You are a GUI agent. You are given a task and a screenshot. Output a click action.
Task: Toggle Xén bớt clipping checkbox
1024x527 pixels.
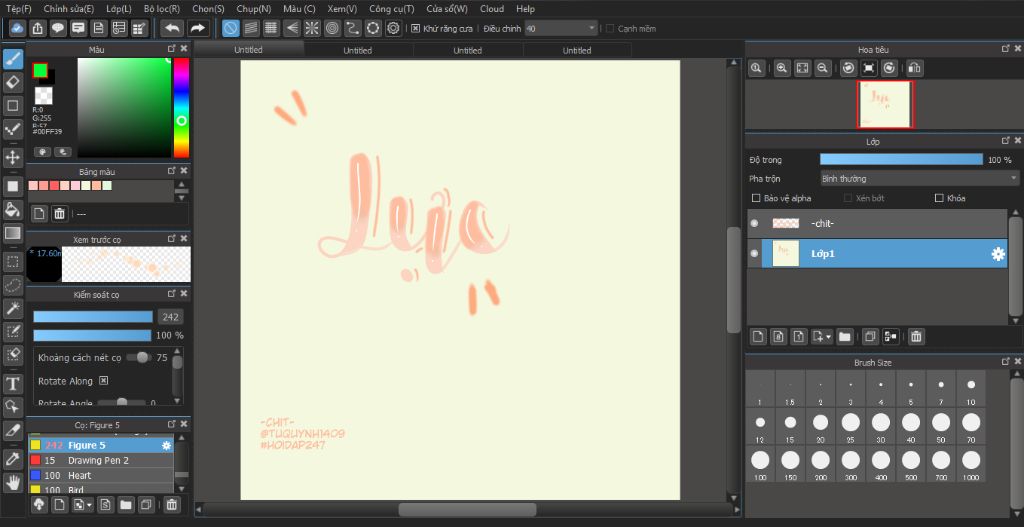(x=848, y=198)
